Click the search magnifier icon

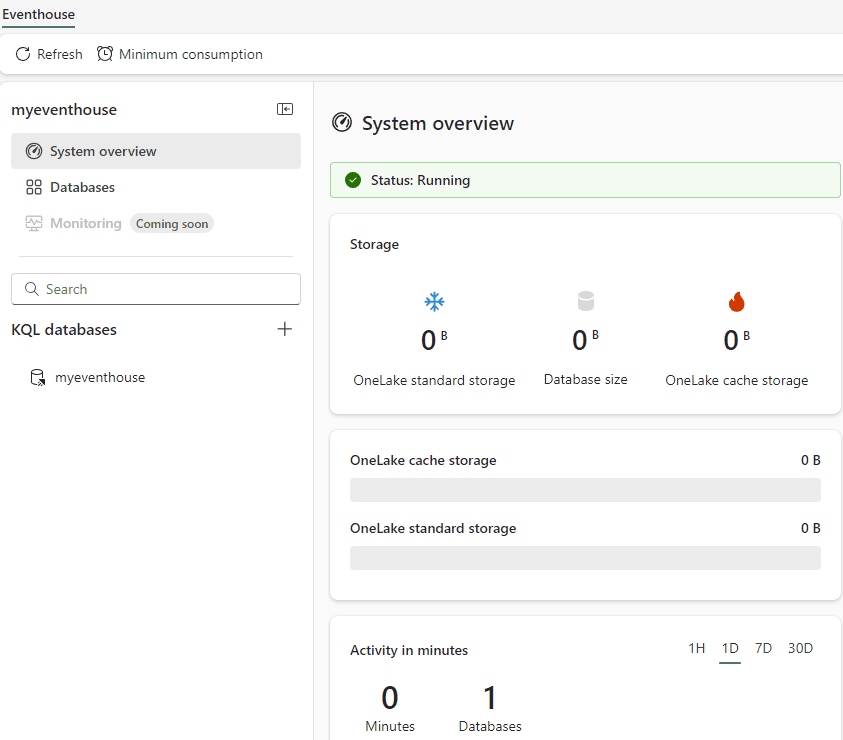(x=32, y=289)
